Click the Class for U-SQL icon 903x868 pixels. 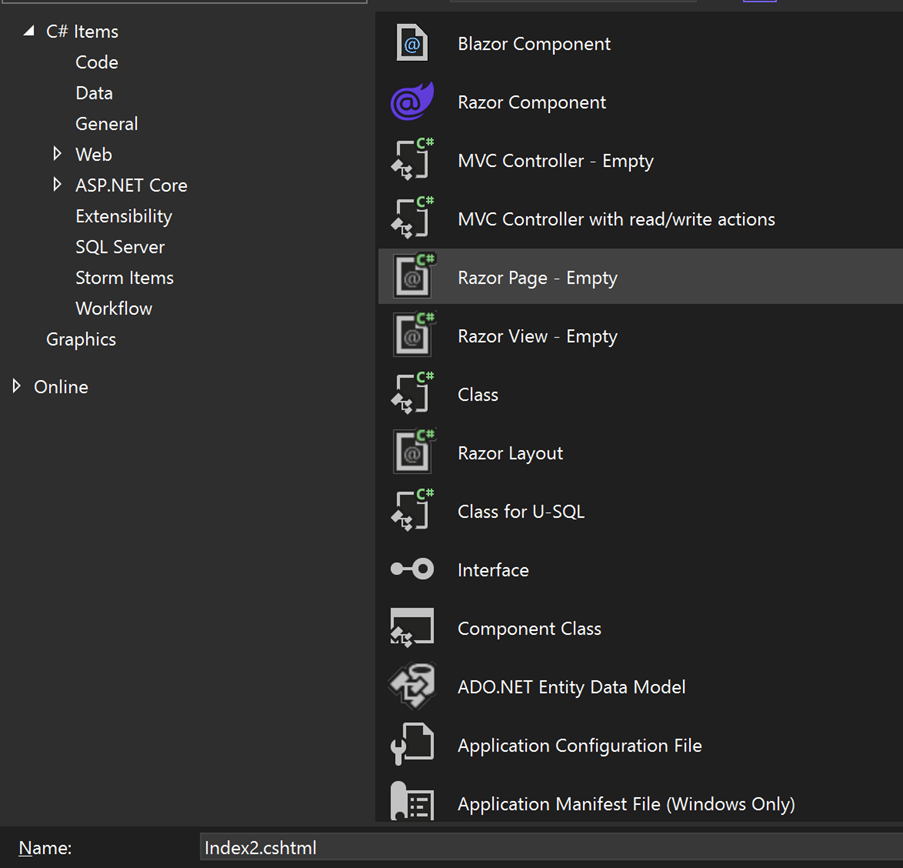[412, 510]
